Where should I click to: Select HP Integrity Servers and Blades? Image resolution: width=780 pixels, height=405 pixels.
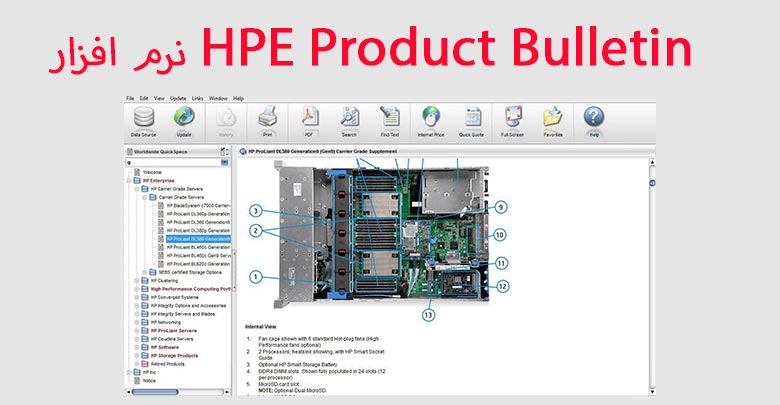[183, 314]
